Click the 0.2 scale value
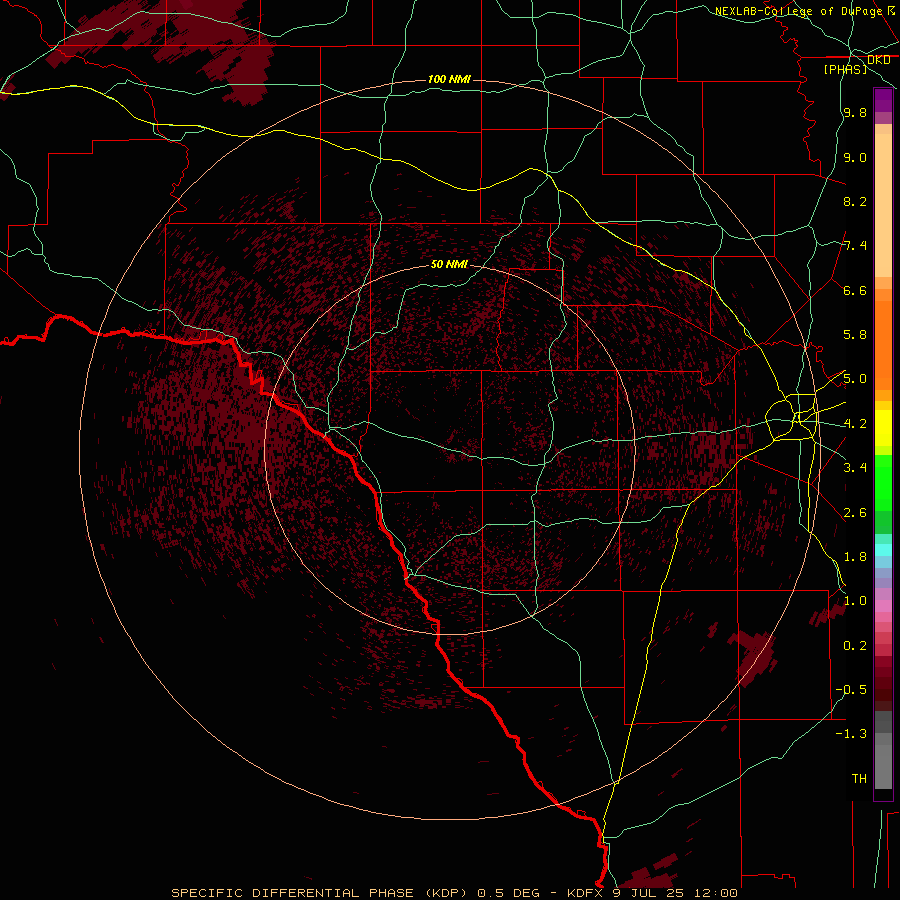900x900 pixels. point(855,646)
